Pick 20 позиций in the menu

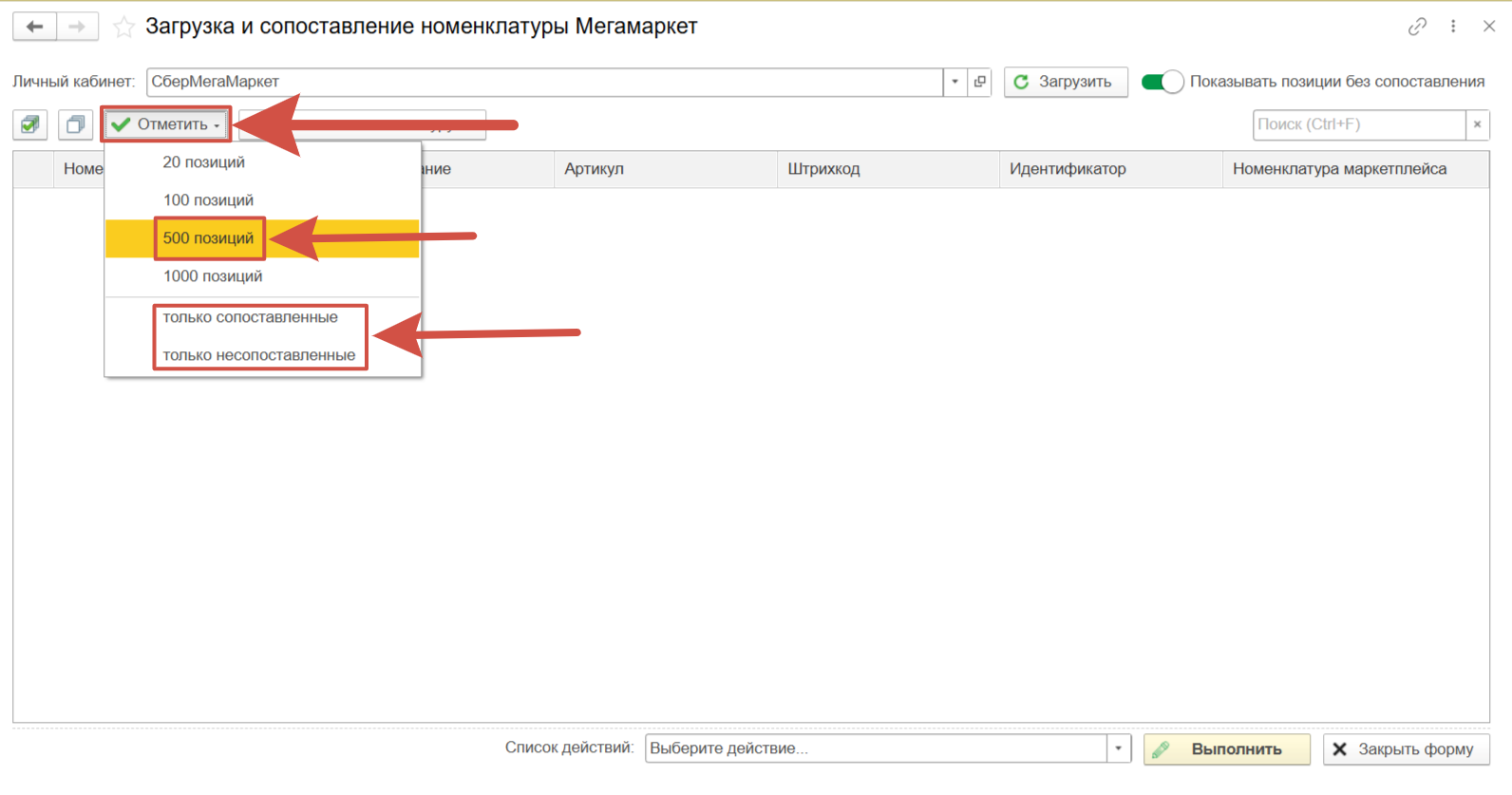click(x=203, y=162)
